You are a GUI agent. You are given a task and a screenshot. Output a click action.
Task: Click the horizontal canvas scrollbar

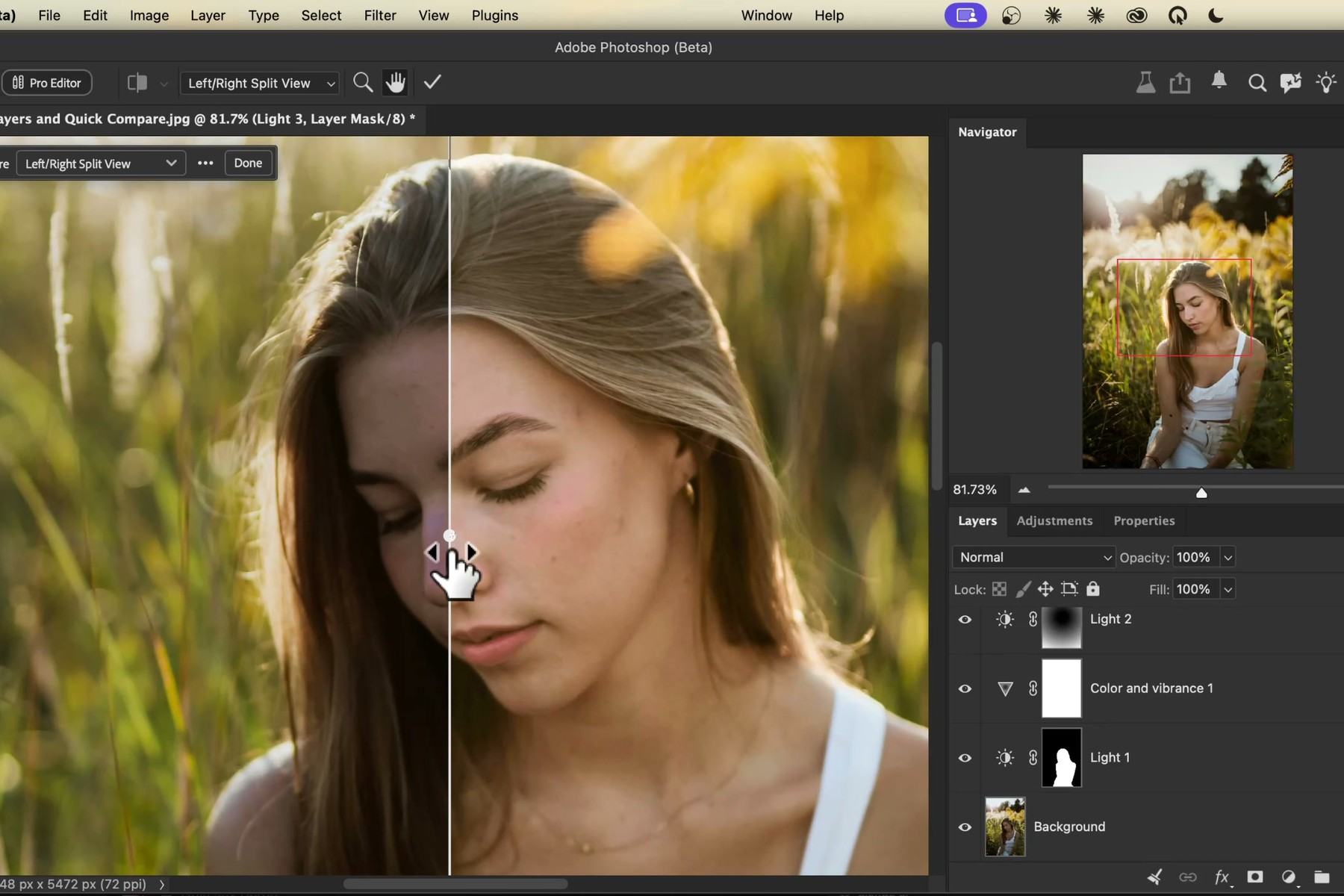coord(455,884)
